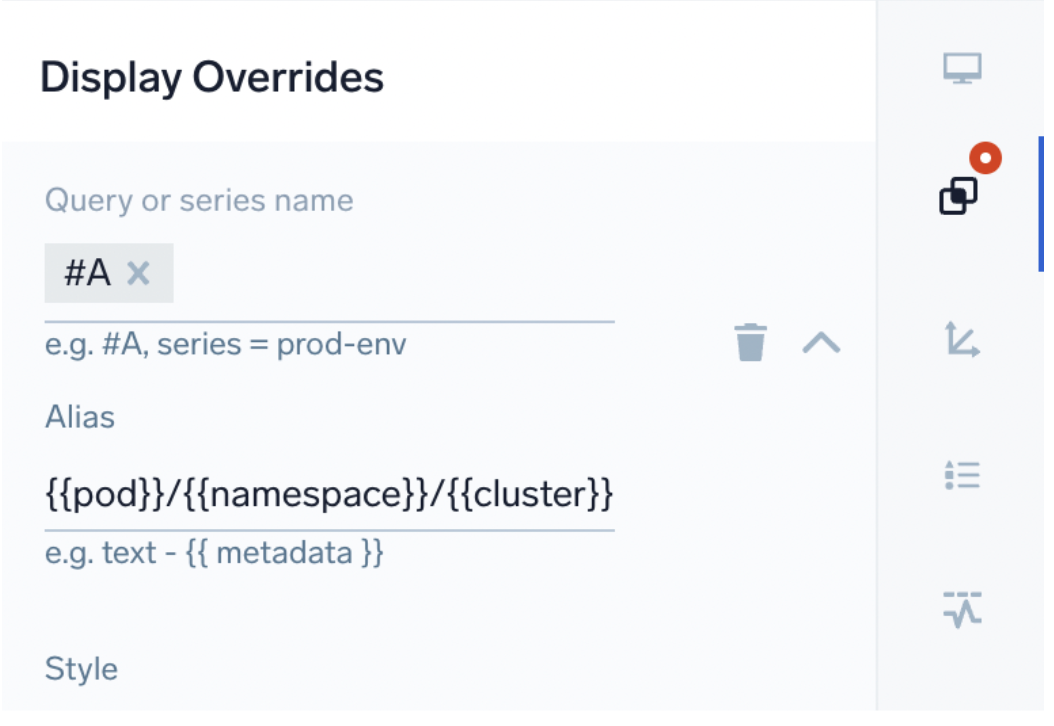Screen dimensions: 1054x726
Task: Open the display settings panel via monitor icon
Action: (x=961, y=68)
